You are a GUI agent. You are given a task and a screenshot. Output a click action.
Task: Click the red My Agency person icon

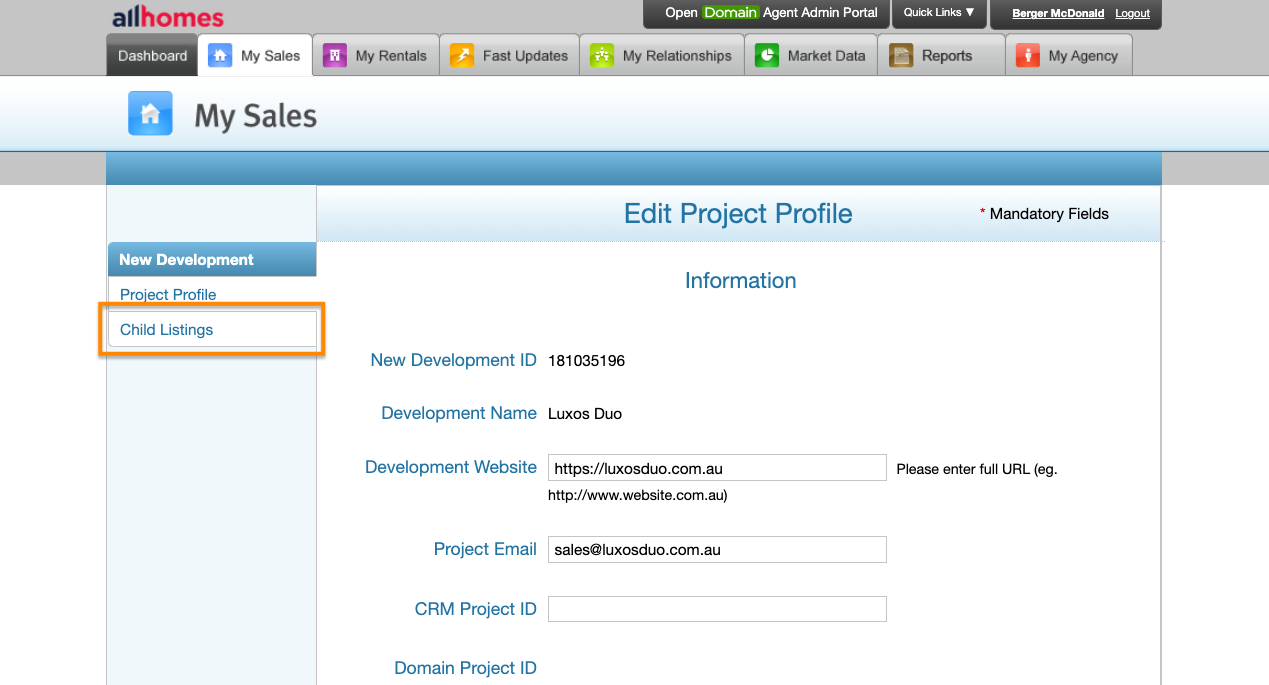1027,56
